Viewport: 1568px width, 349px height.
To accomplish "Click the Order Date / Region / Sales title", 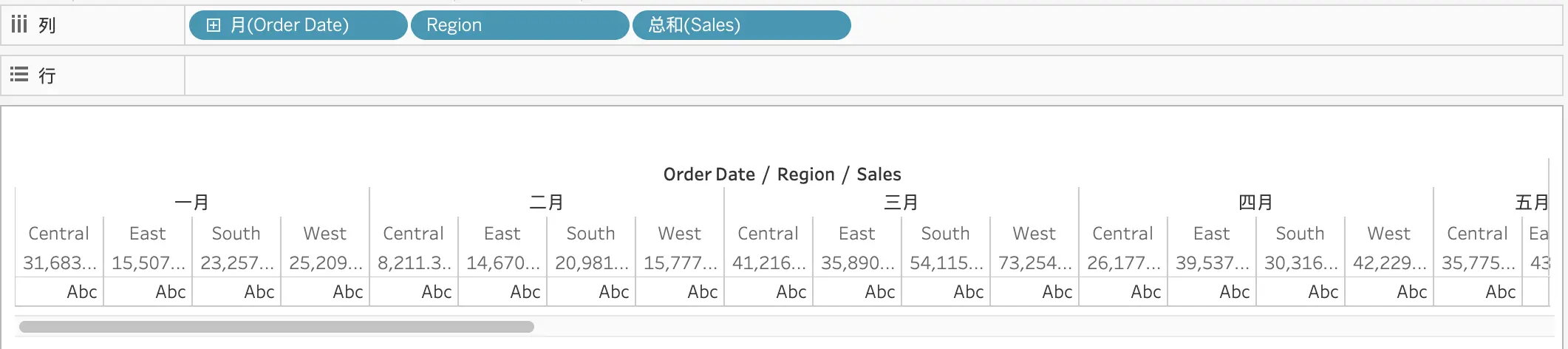I will click(x=782, y=174).
